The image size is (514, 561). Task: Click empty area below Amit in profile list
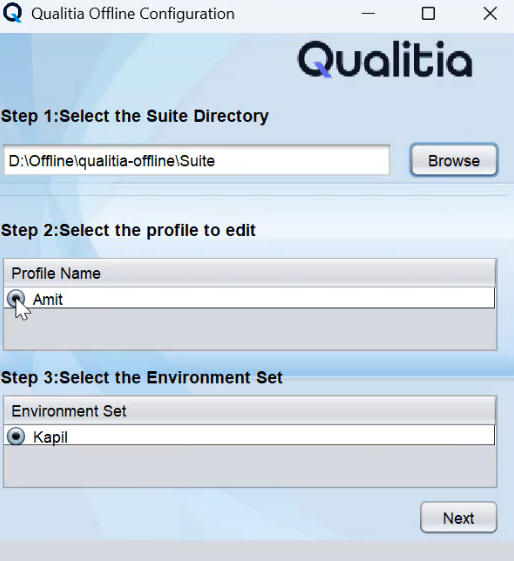[x=250, y=329]
